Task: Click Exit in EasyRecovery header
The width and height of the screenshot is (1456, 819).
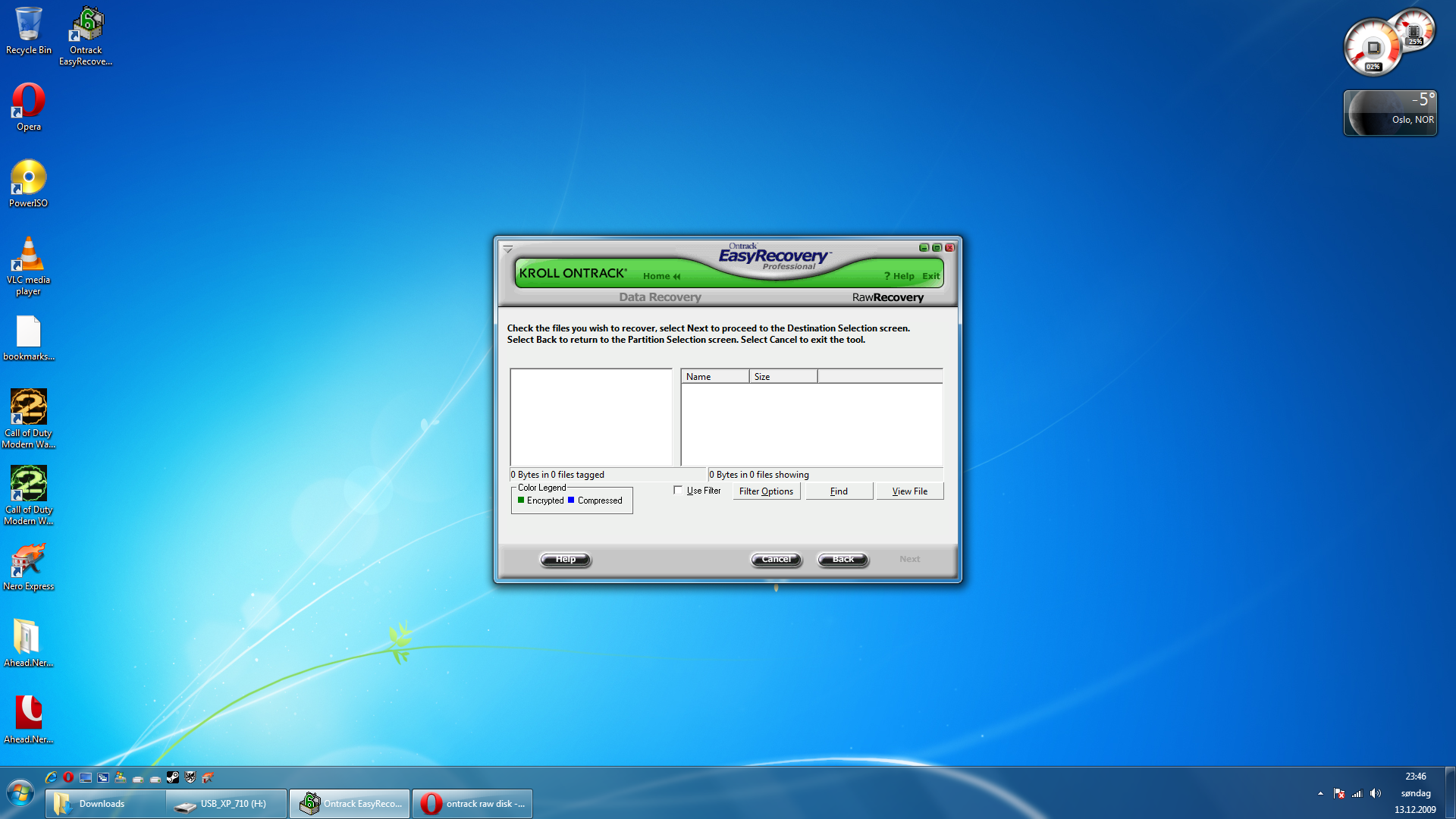Action: [931, 276]
